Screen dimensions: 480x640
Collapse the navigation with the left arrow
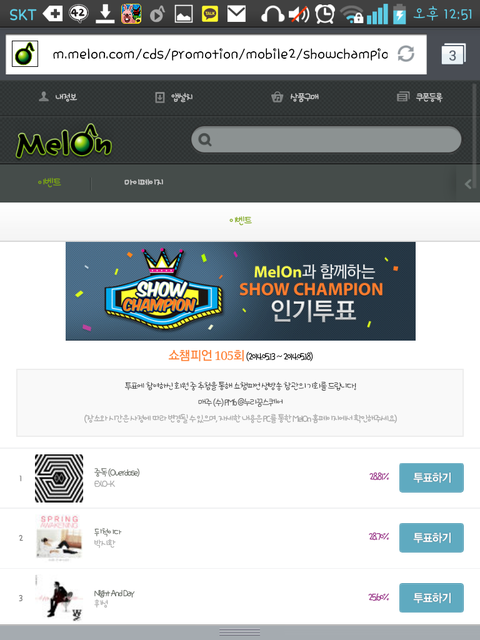[x=468, y=184]
